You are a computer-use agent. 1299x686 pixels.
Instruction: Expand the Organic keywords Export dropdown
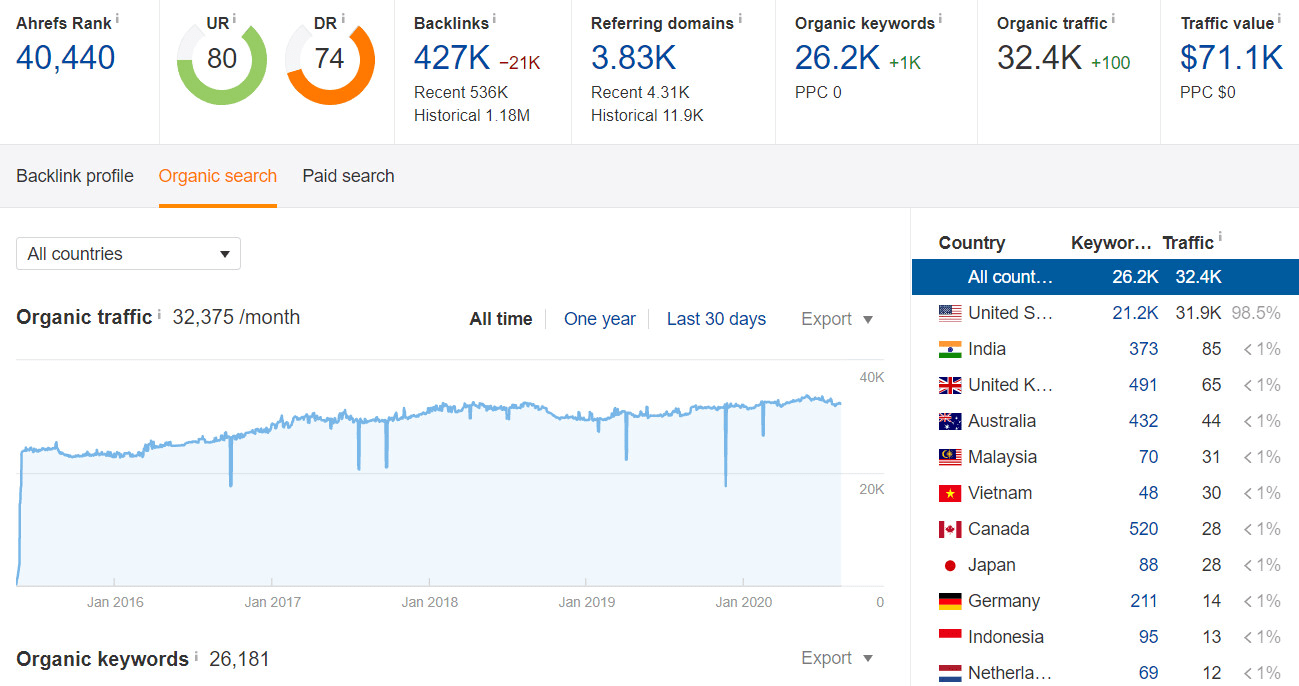point(836,658)
